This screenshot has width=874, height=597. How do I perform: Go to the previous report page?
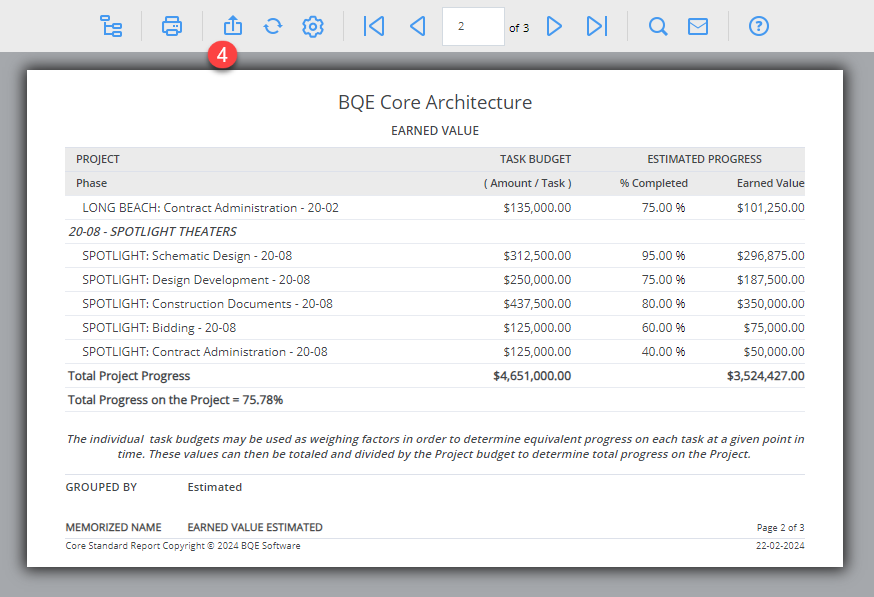(x=417, y=26)
